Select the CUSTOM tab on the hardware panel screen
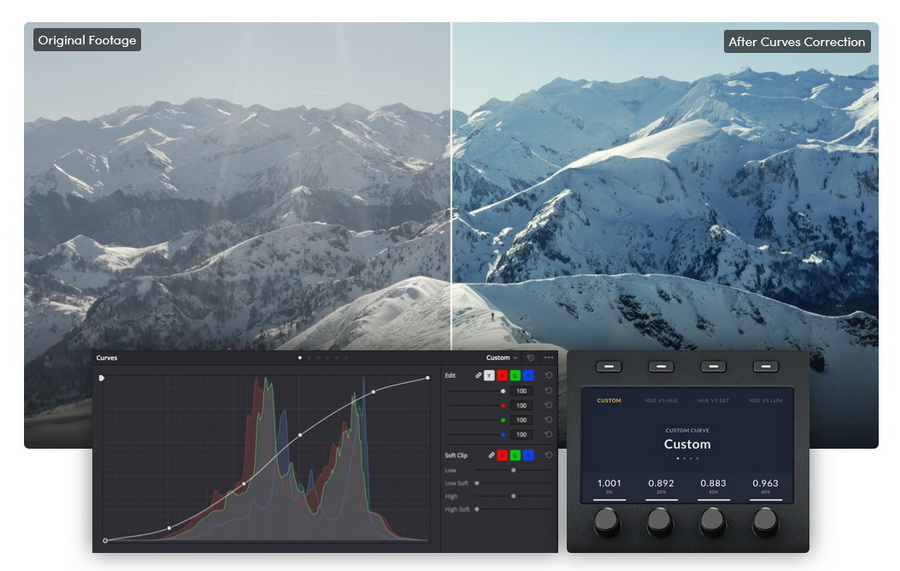The image size is (900, 571). [x=609, y=401]
